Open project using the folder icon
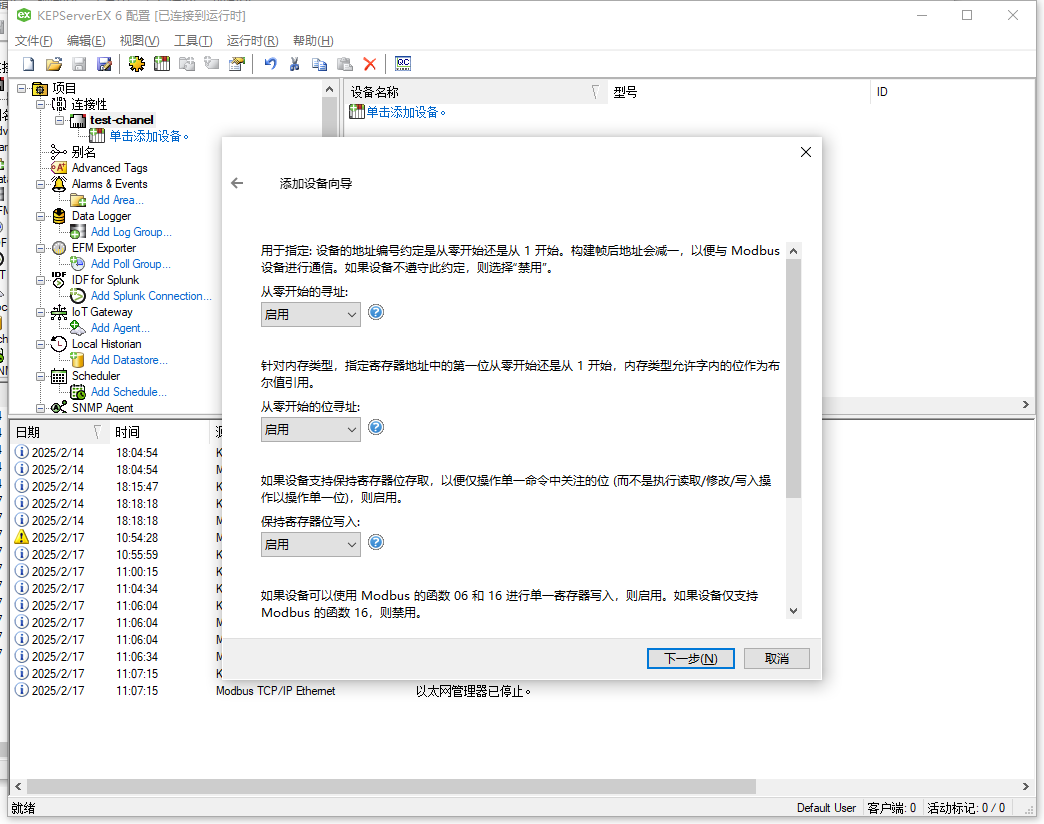The image size is (1044, 824). [x=54, y=64]
